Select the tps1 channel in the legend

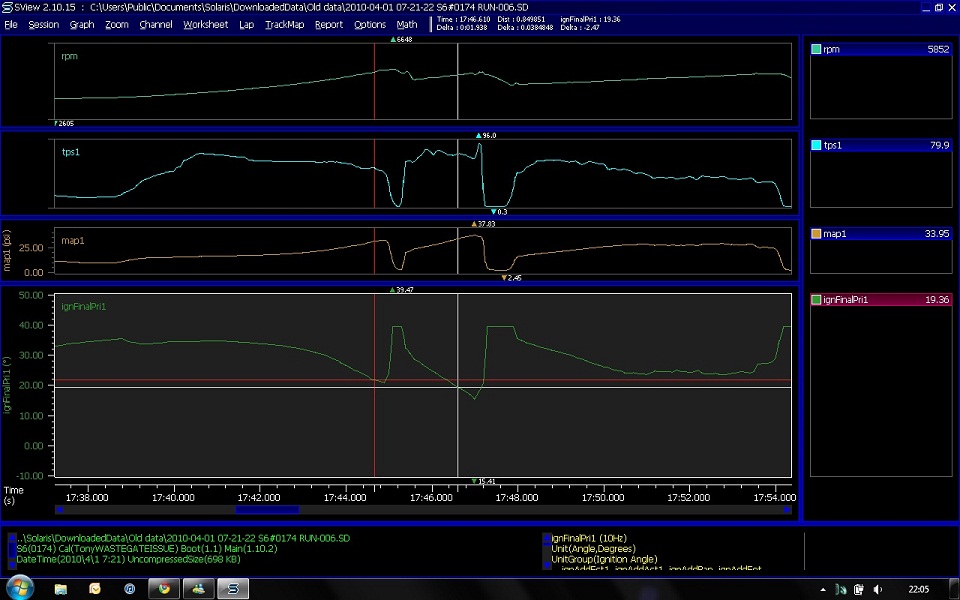point(881,145)
